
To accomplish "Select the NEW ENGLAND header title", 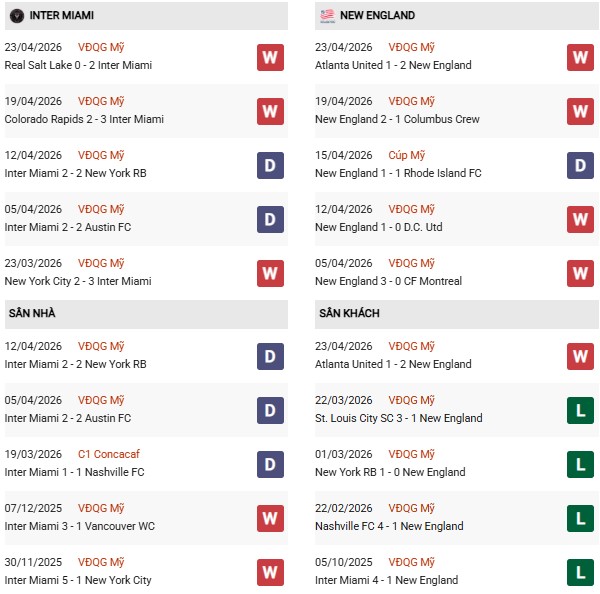I will coord(377,16).
